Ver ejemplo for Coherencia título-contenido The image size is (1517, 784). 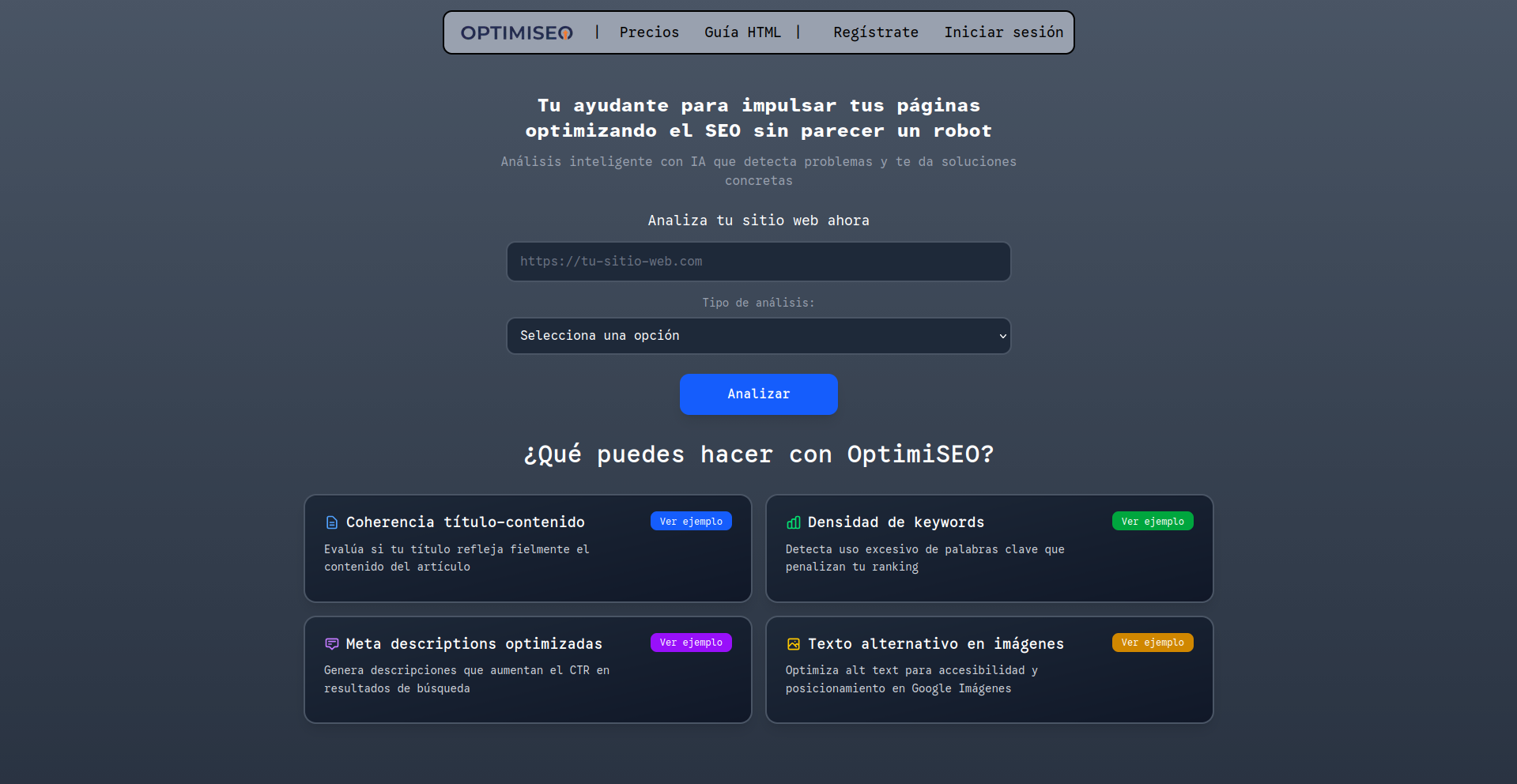[691, 522]
